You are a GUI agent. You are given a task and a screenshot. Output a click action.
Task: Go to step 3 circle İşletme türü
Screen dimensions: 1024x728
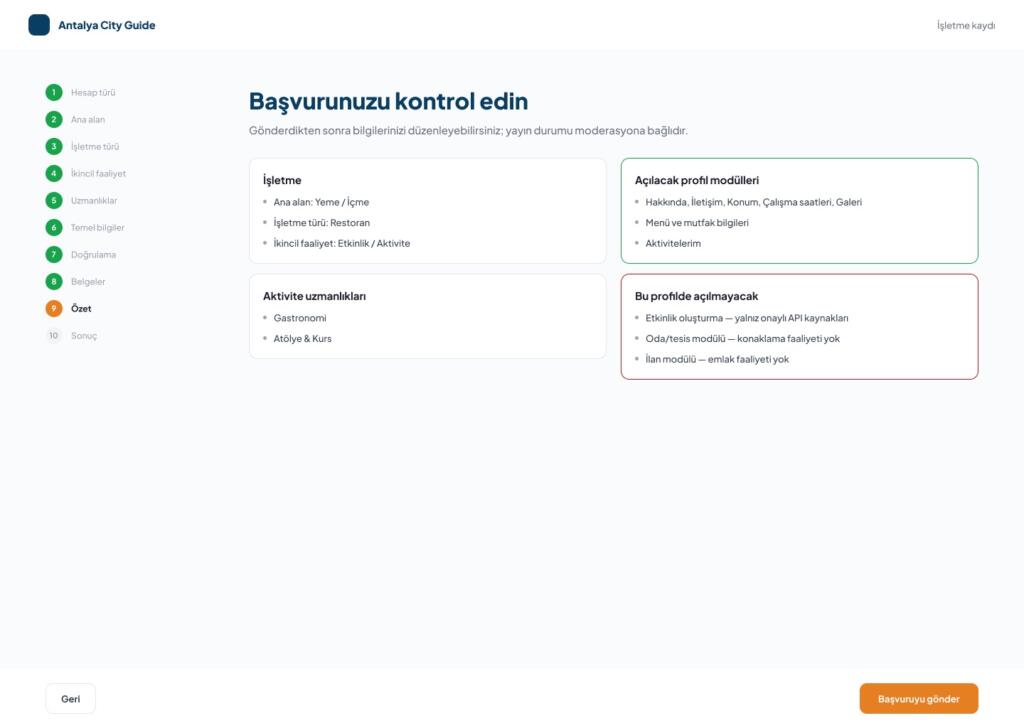point(54,146)
